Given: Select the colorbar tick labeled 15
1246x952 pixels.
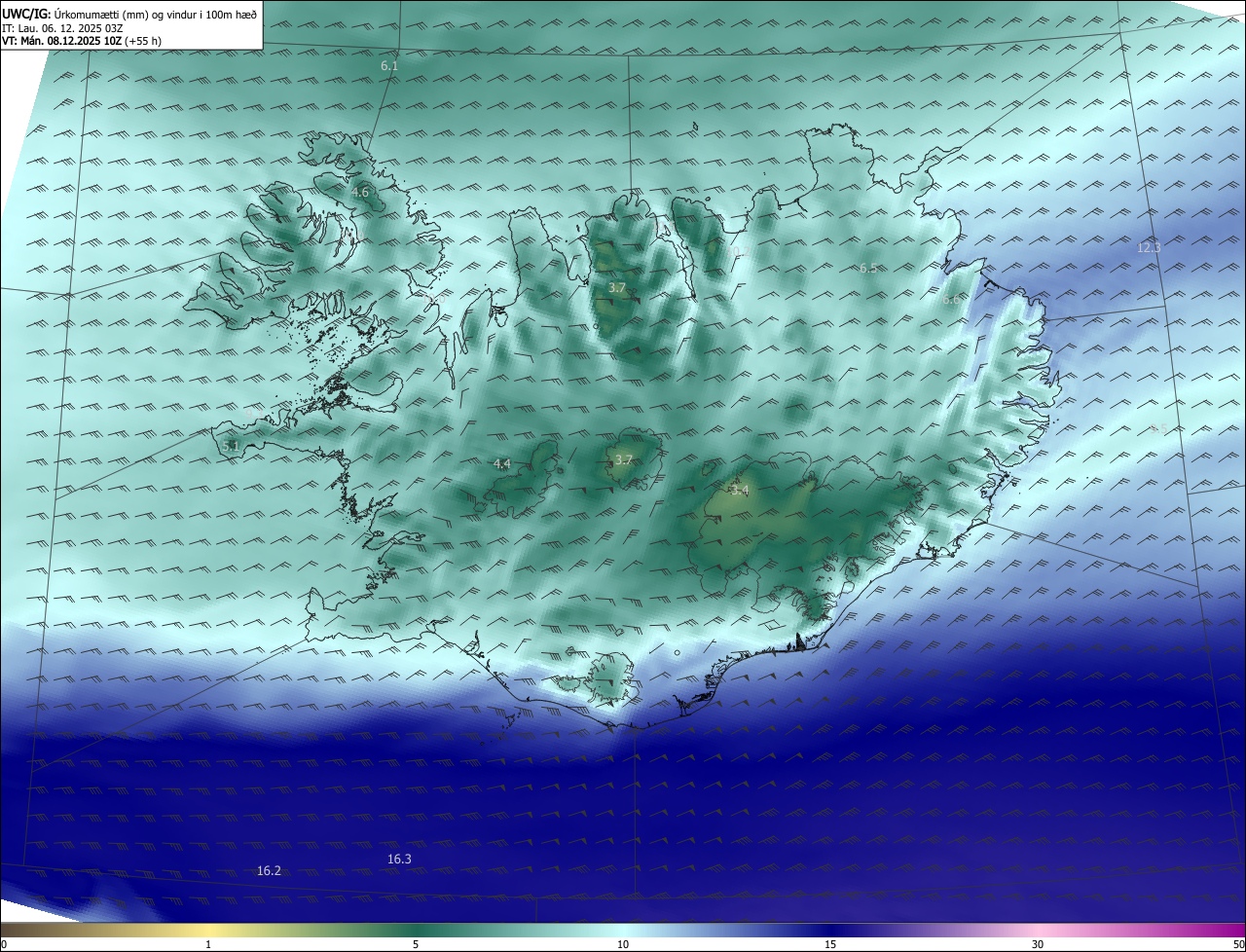Looking at the screenshot, I should pos(830,945).
